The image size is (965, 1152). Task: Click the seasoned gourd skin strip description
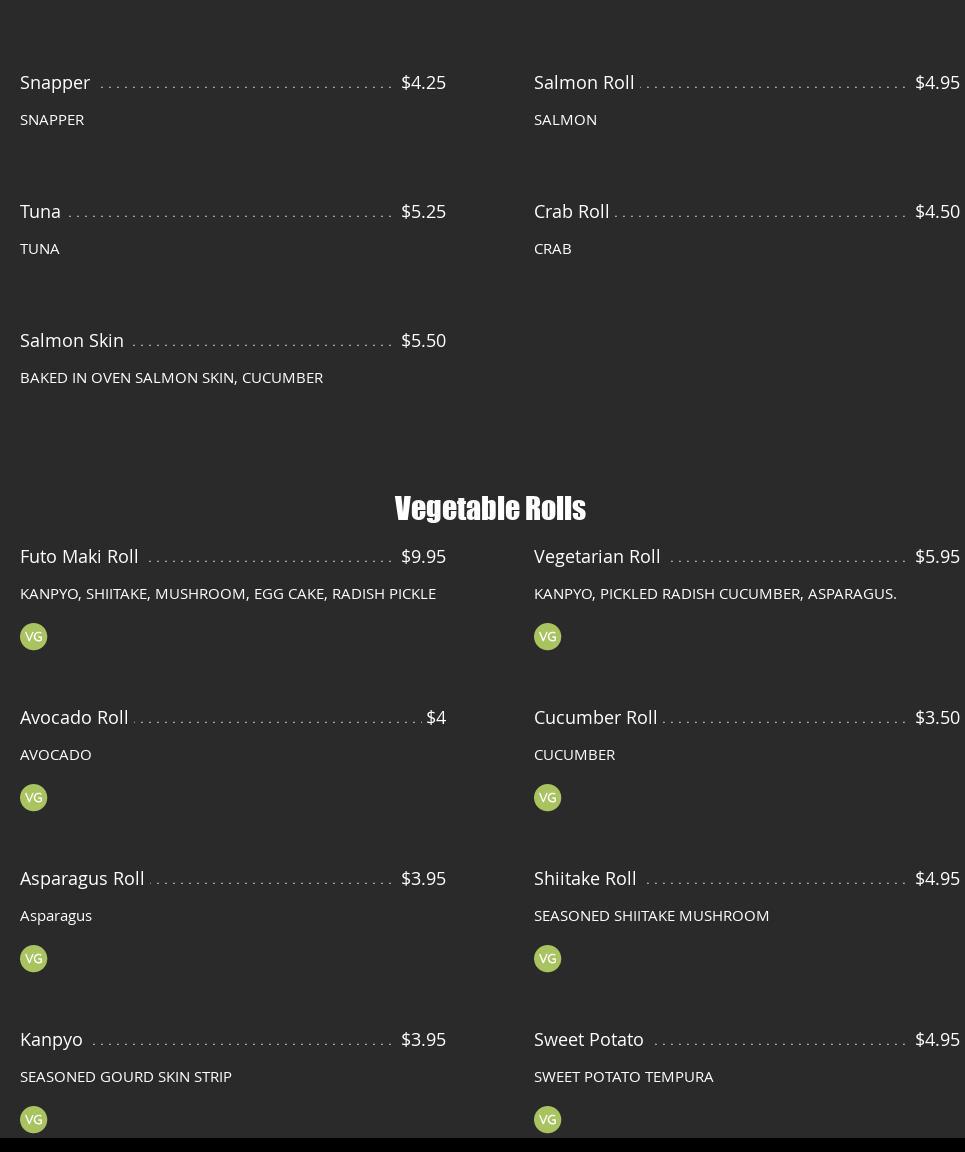[126, 1076]
